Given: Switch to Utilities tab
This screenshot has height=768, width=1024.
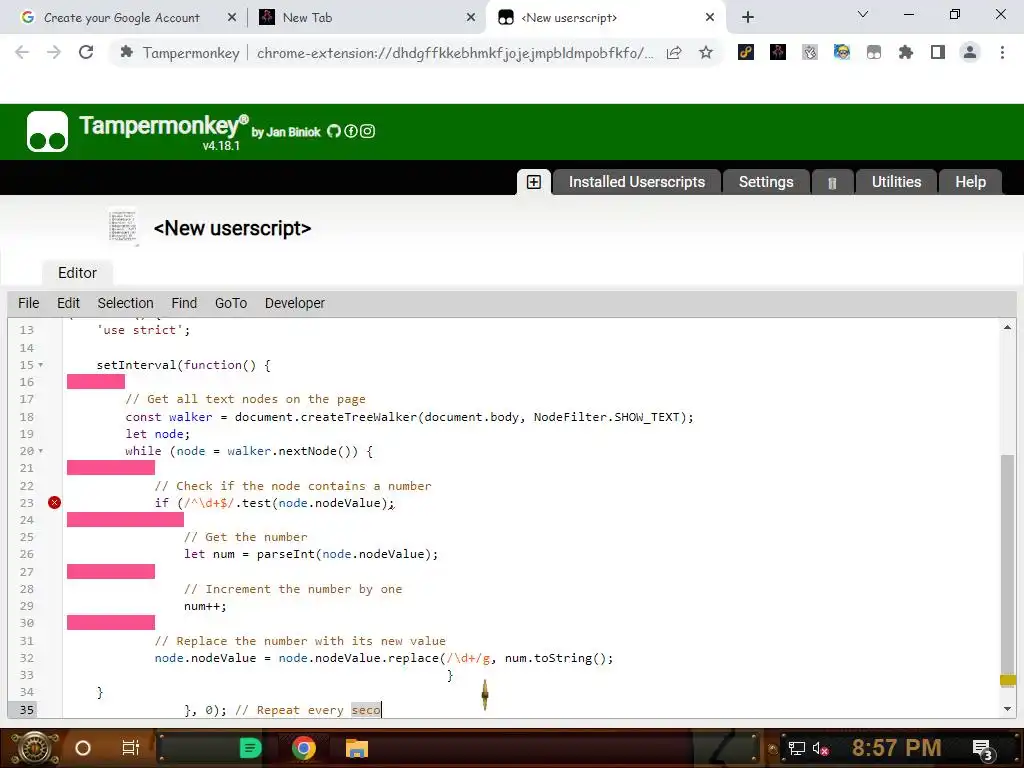Looking at the screenshot, I should coord(896,182).
